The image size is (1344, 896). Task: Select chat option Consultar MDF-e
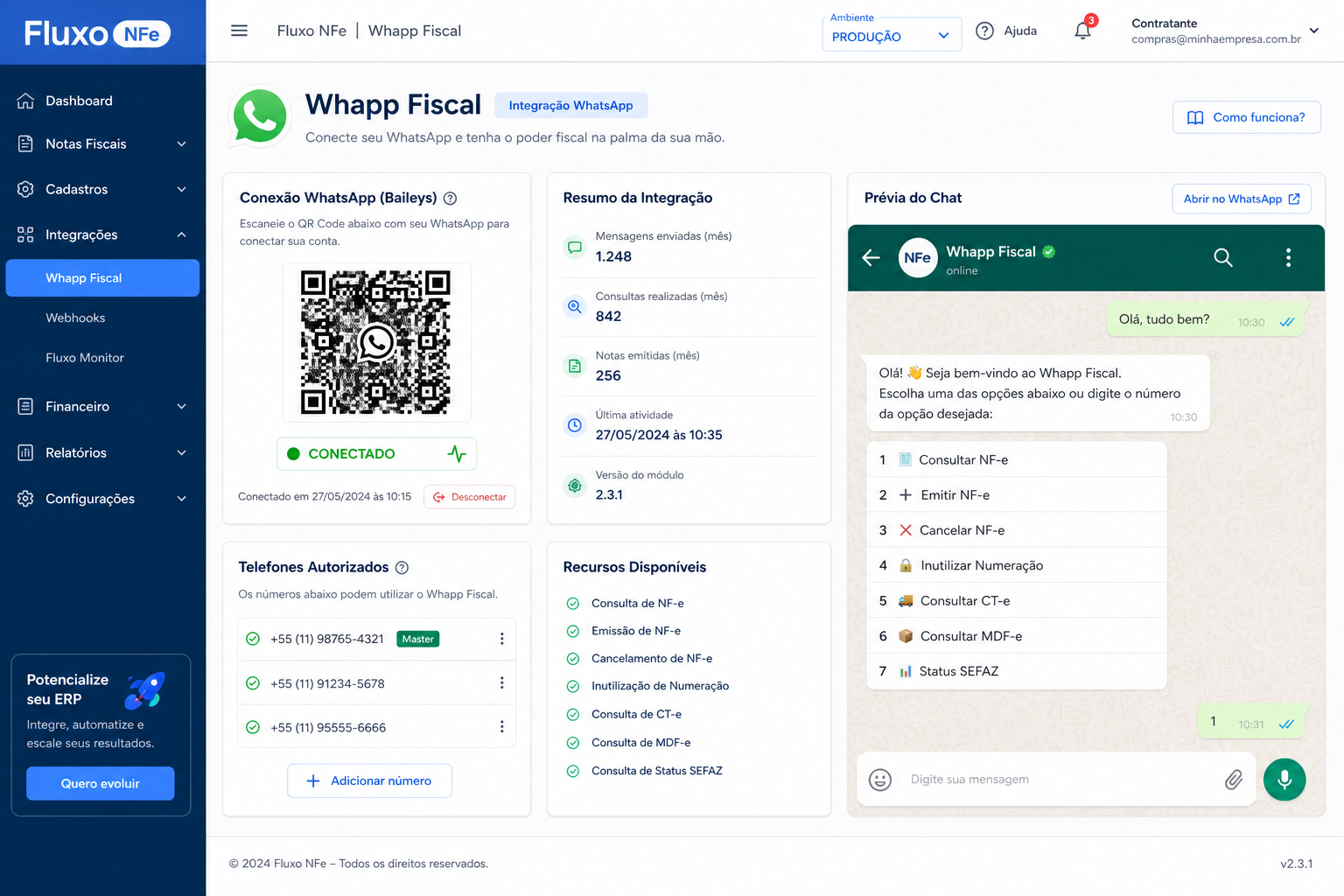tap(1017, 636)
